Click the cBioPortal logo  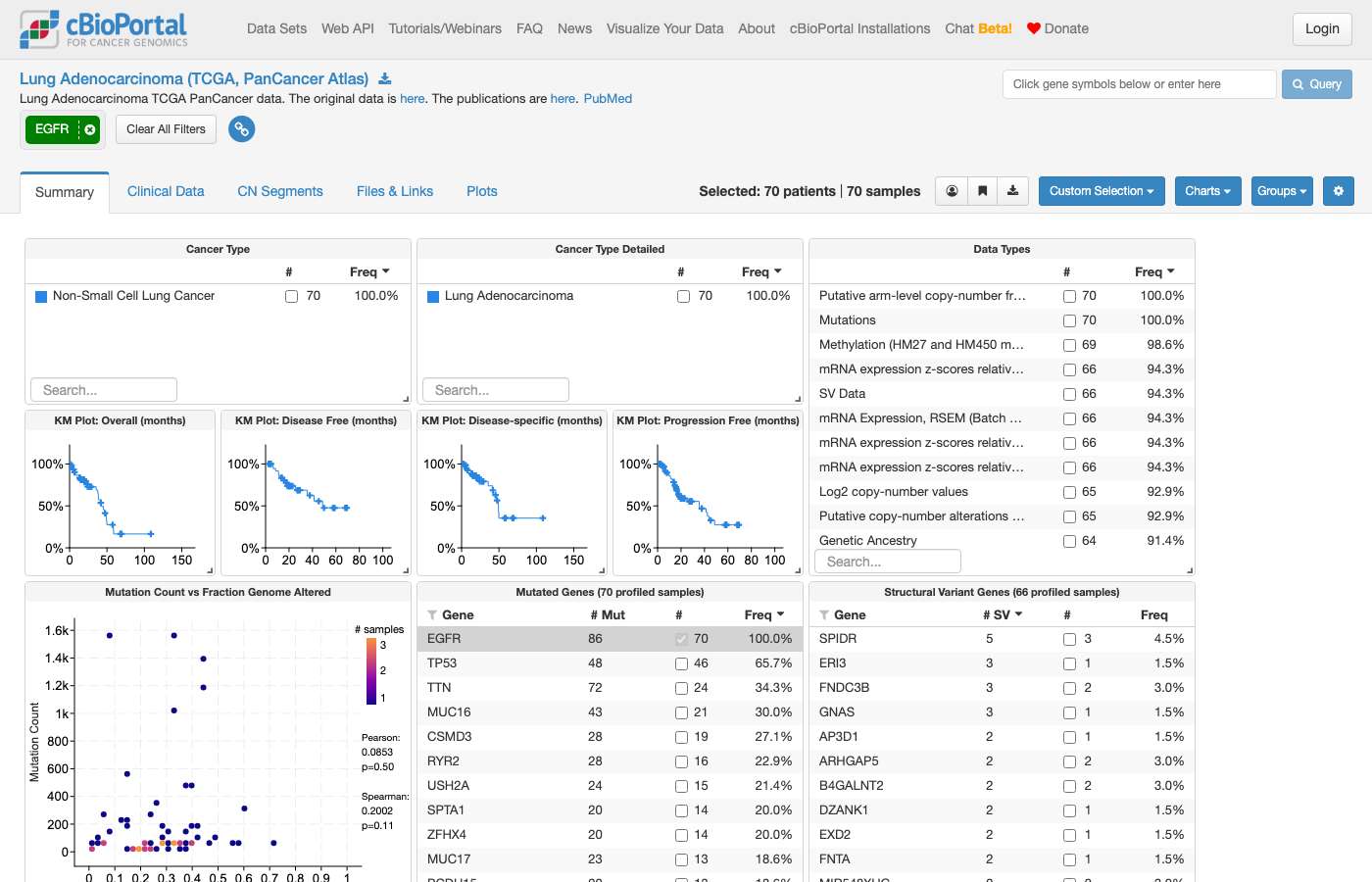pyautogui.click(x=104, y=29)
